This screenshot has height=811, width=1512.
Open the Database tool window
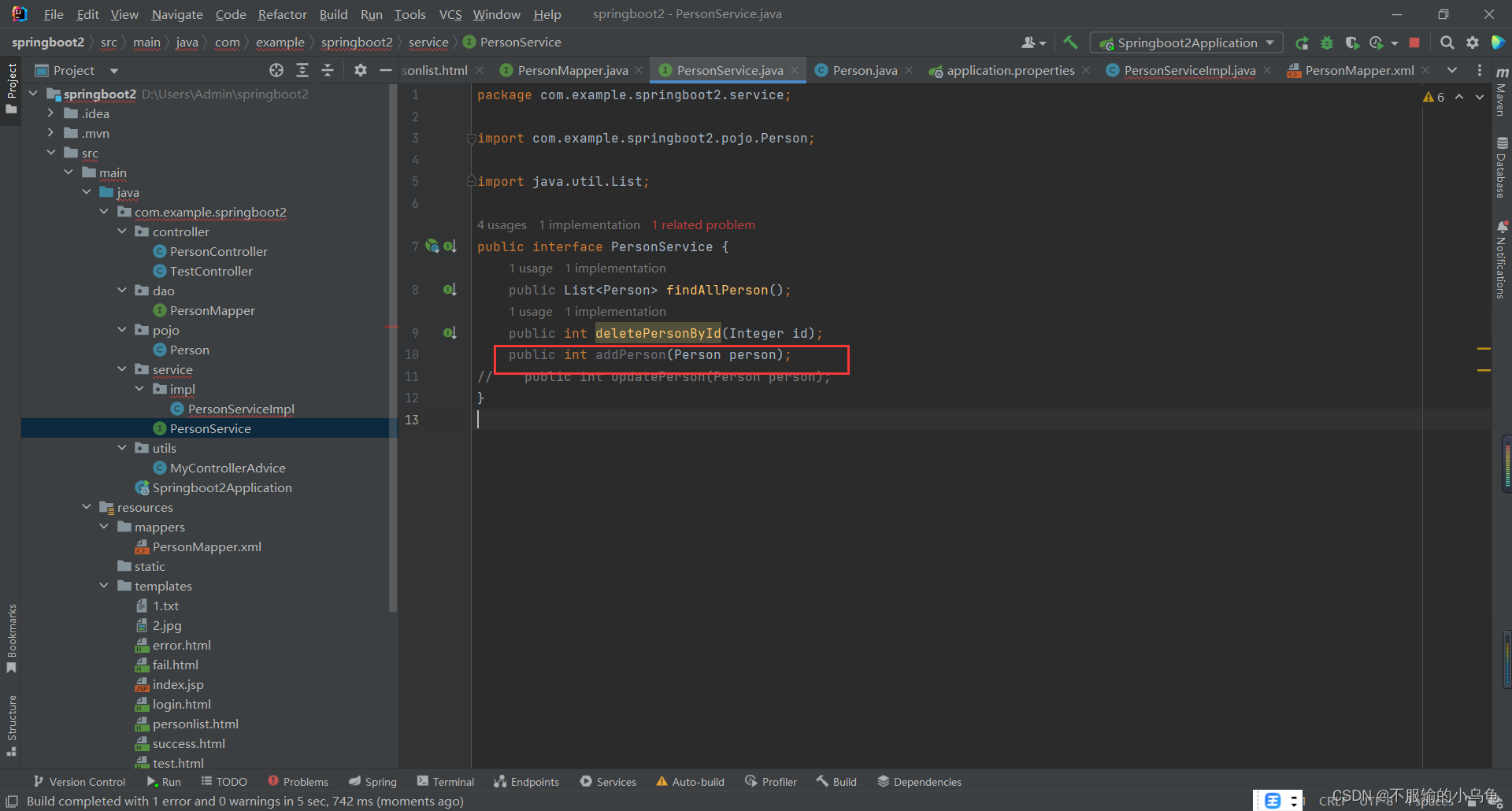click(1502, 168)
